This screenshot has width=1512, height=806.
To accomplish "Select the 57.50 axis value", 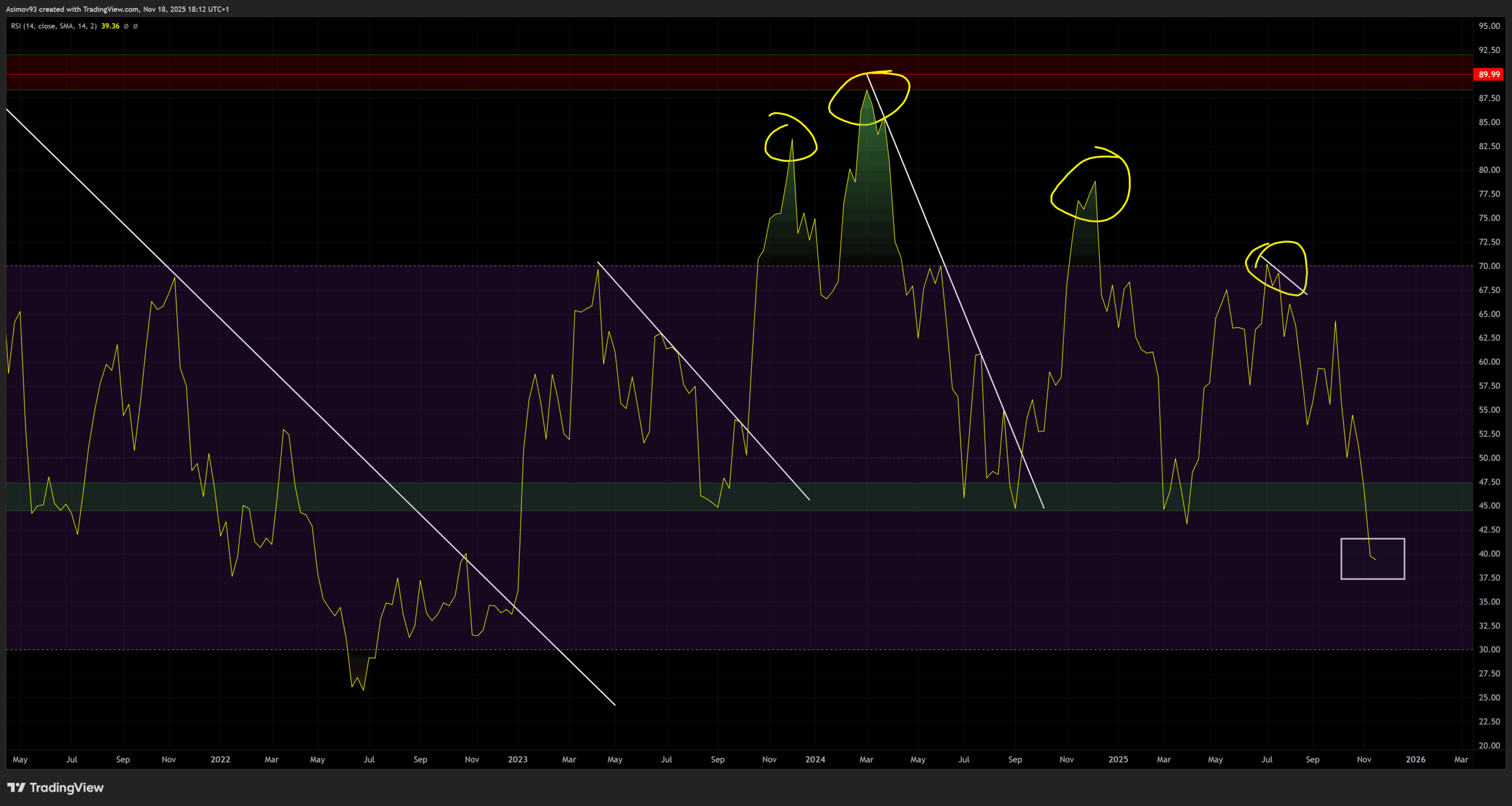I will tap(1489, 386).
